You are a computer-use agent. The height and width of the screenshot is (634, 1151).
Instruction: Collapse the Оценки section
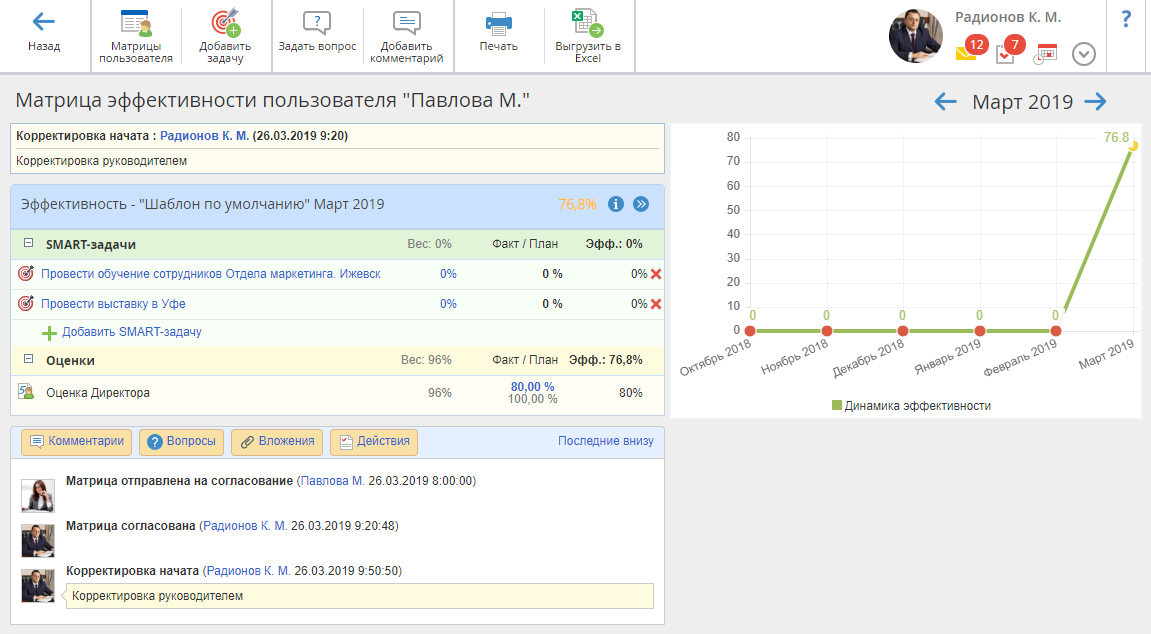[x=29, y=360]
